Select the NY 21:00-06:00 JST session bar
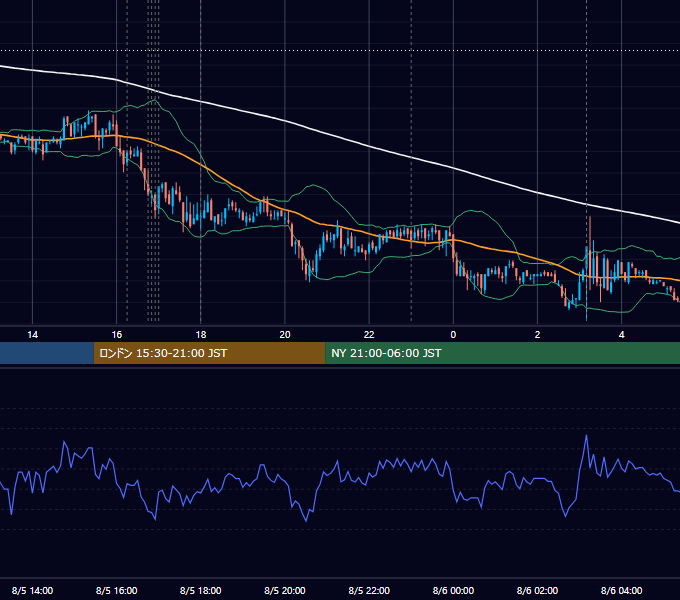The image size is (680, 600). 503,353
